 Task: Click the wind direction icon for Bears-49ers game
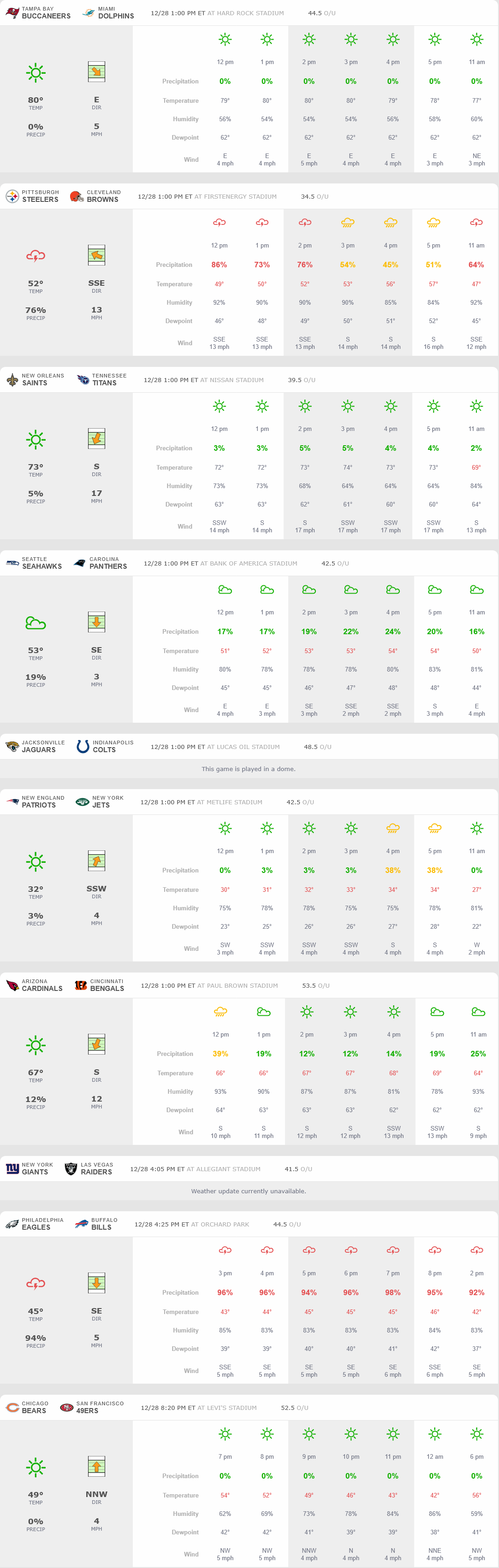click(x=96, y=1466)
